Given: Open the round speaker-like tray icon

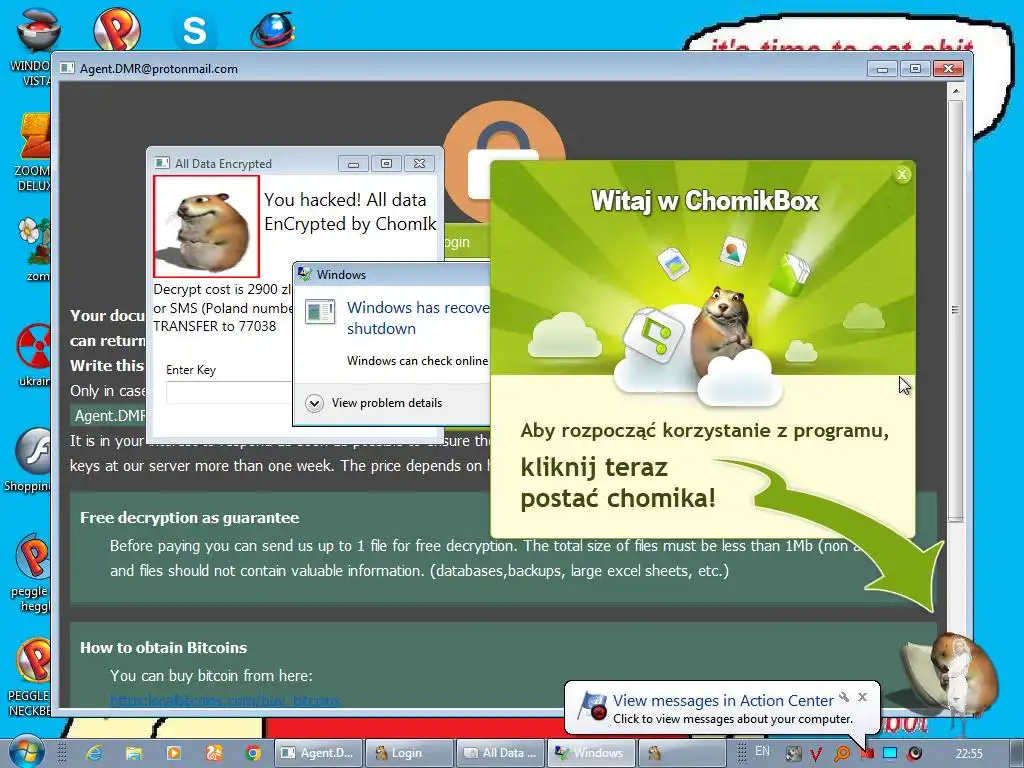Looking at the screenshot, I should click(x=915, y=754).
